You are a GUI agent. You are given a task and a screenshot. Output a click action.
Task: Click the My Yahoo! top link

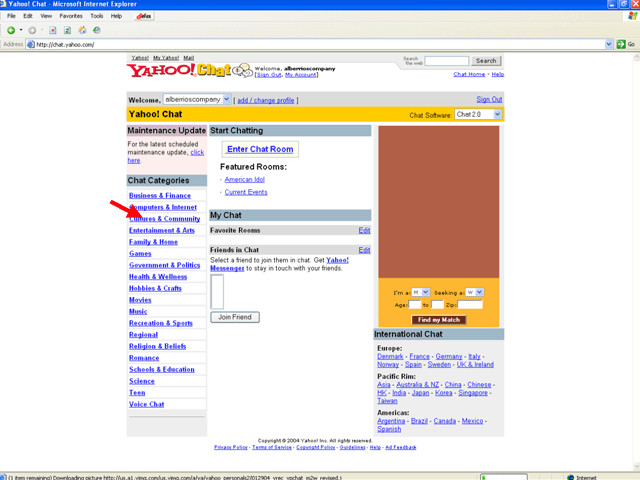point(166,58)
